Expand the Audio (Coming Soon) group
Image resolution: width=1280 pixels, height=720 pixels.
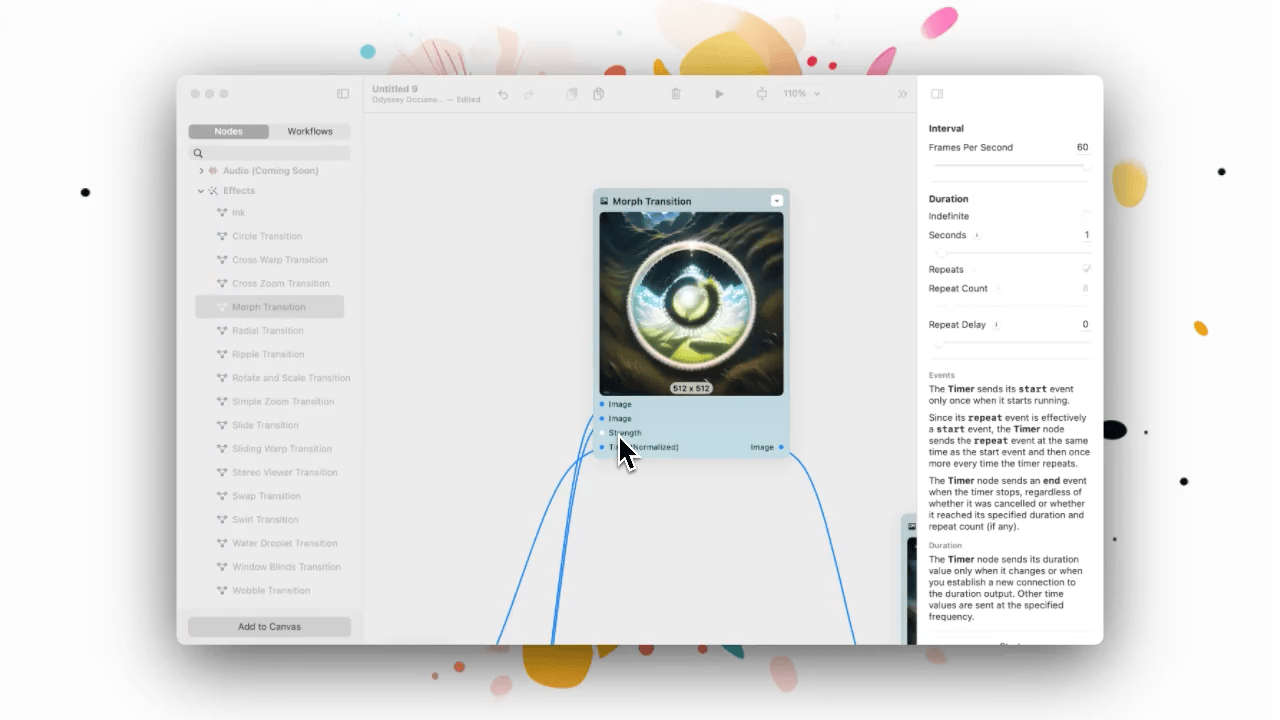click(201, 171)
